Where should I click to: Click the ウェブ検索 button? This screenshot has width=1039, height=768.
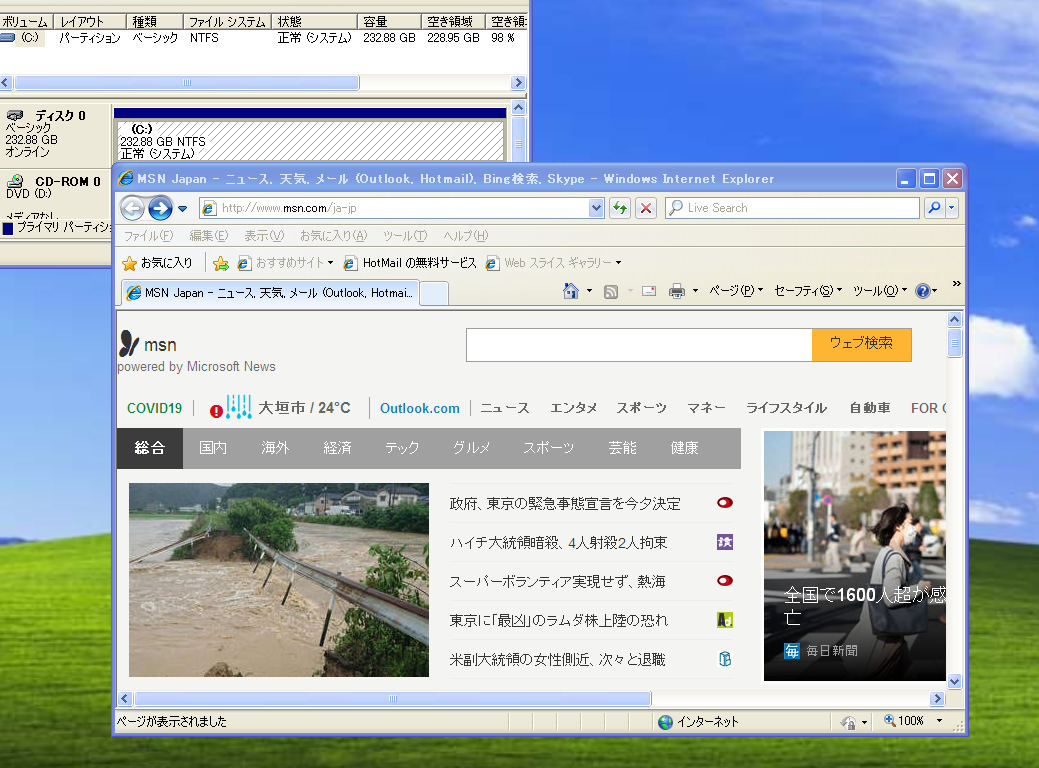[861, 345]
